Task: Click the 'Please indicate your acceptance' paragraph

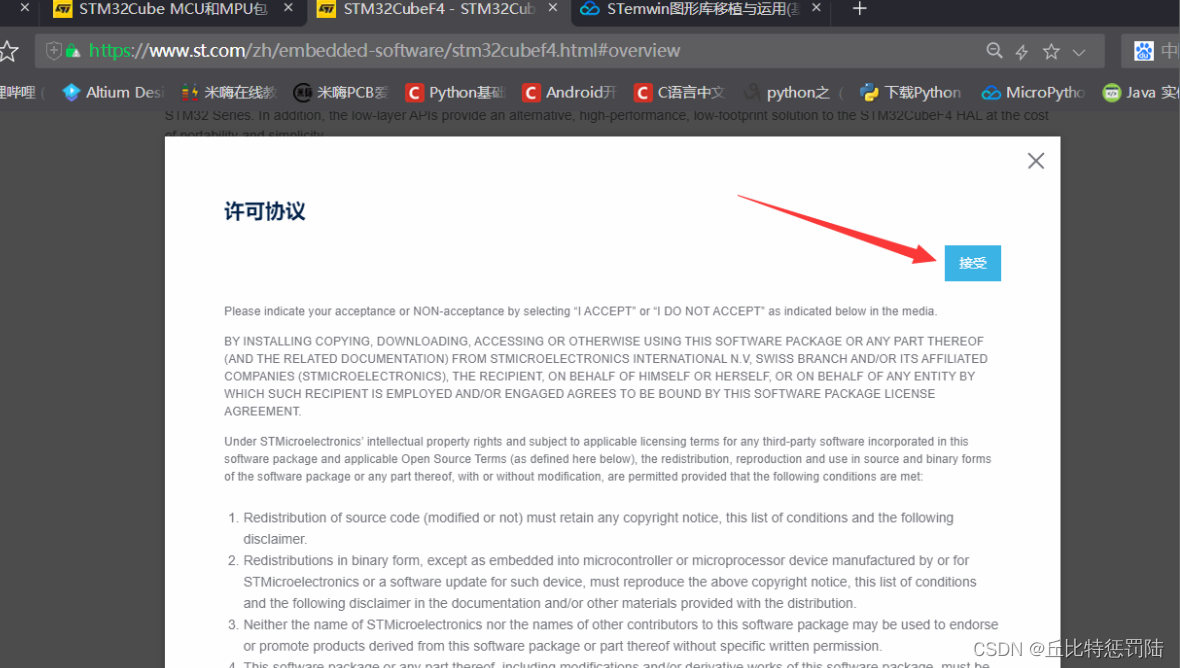Action: 580,311
